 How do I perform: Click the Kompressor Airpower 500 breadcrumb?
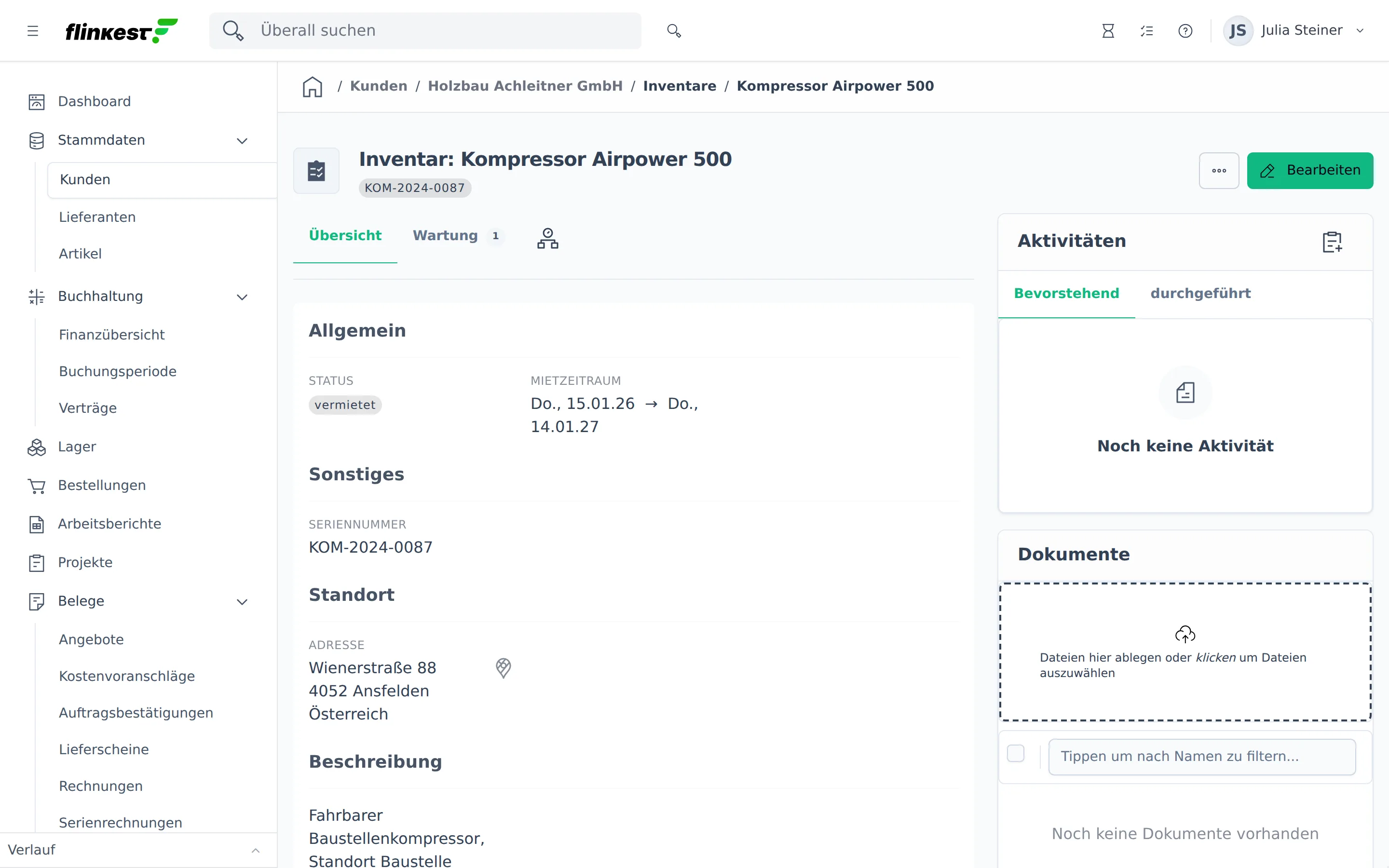(x=835, y=86)
